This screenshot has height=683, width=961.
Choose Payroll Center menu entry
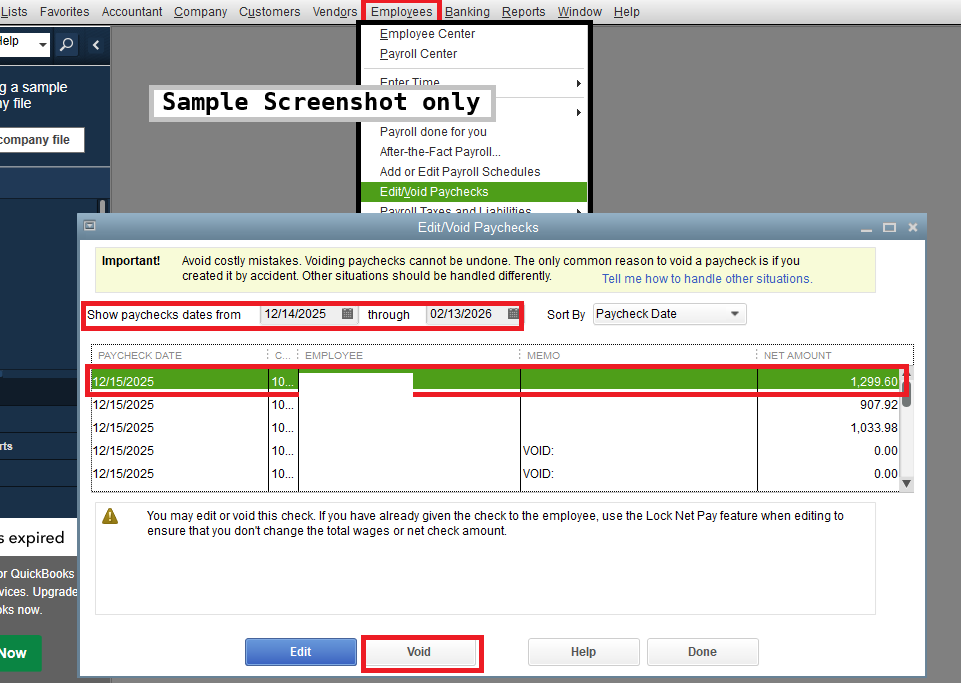[418, 54]
